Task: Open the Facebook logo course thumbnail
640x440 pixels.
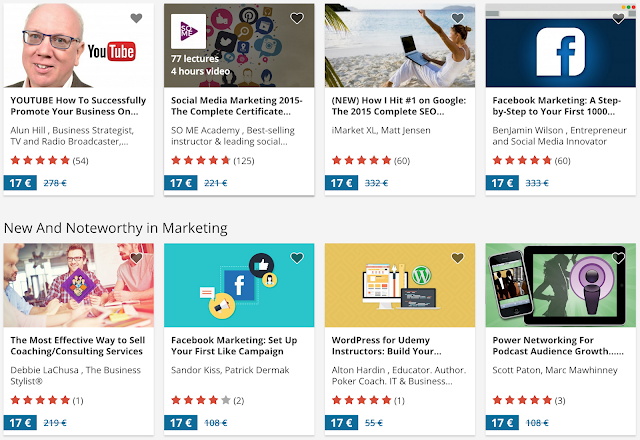Action: 561,45
